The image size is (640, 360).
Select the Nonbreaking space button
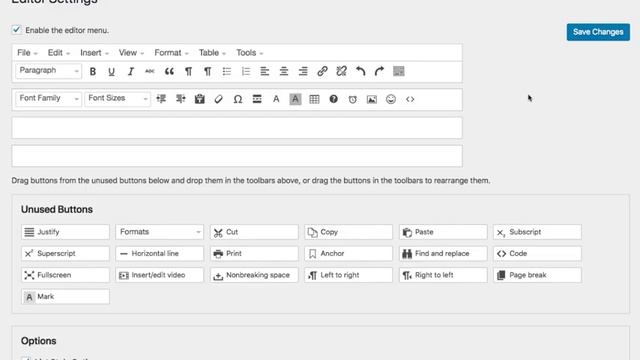point(254,275)
